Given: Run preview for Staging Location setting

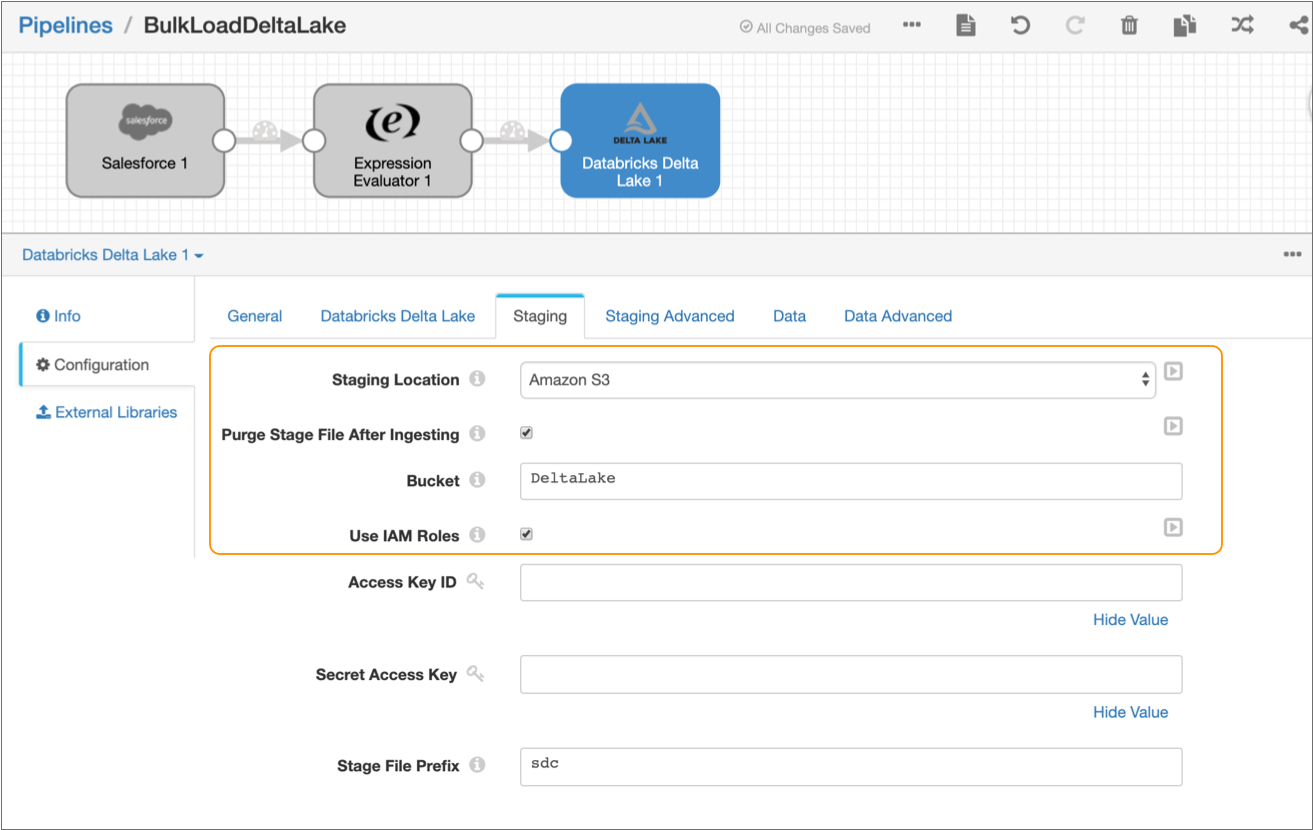Looking at the screenshot, I should click(1172, 371).
